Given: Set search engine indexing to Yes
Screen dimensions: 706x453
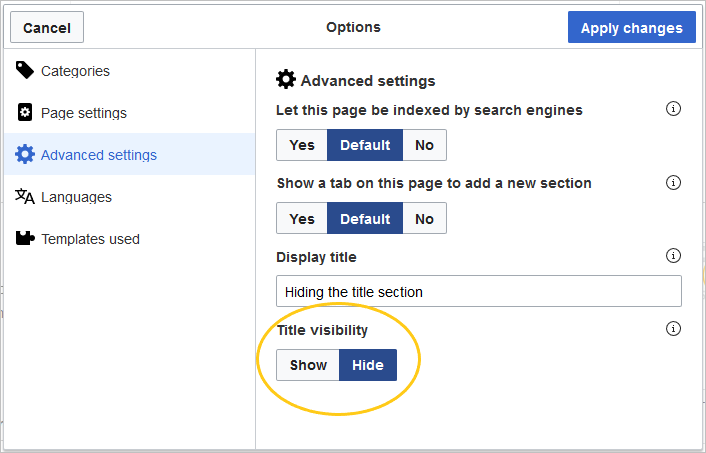Looking at the screenshot, I should point(302,145).
